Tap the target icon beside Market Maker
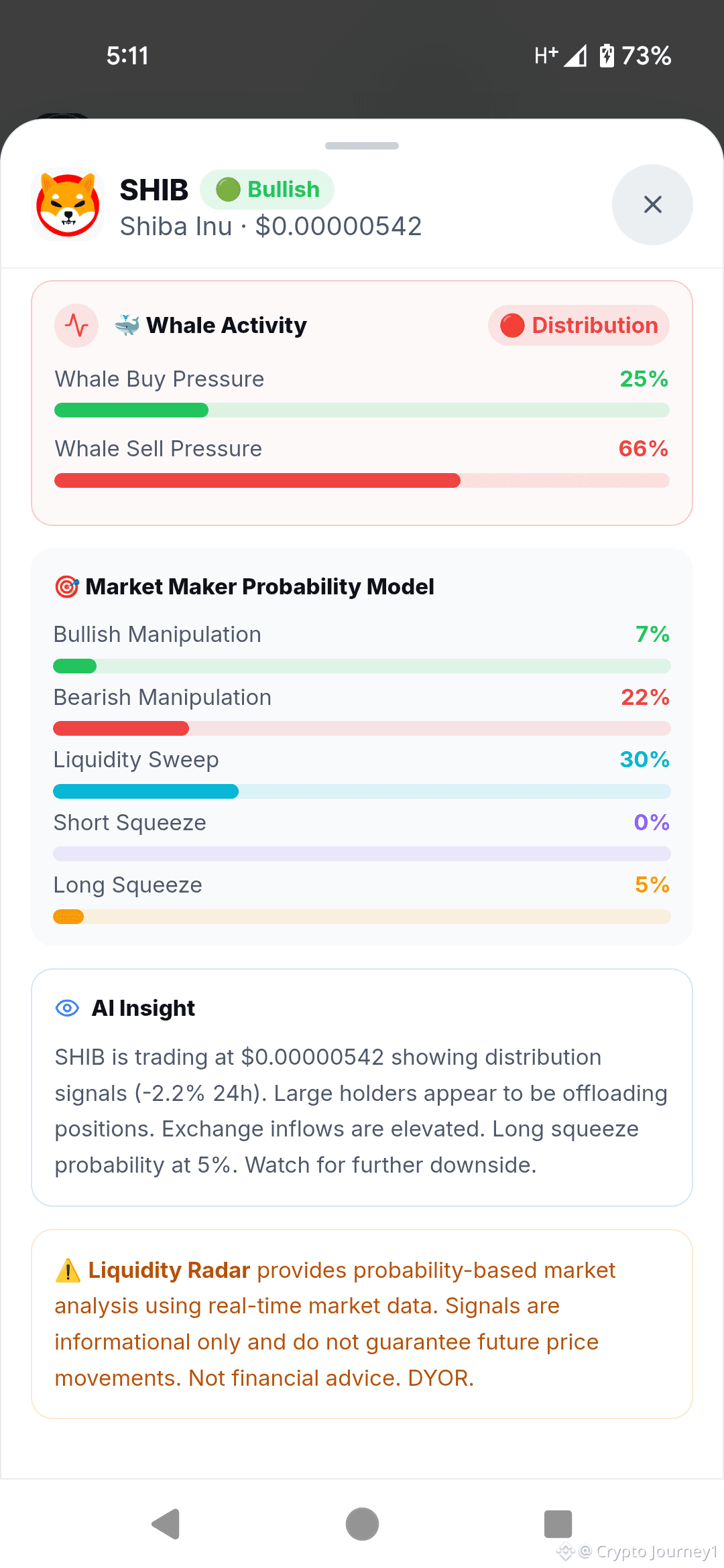The image size is (724, 1568). (x=67, y=587)
